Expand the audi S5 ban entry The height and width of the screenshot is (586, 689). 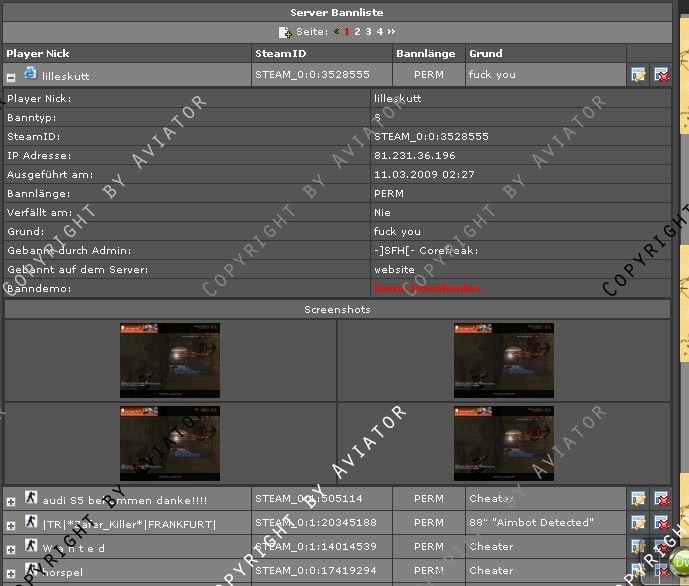click(11, 502)
